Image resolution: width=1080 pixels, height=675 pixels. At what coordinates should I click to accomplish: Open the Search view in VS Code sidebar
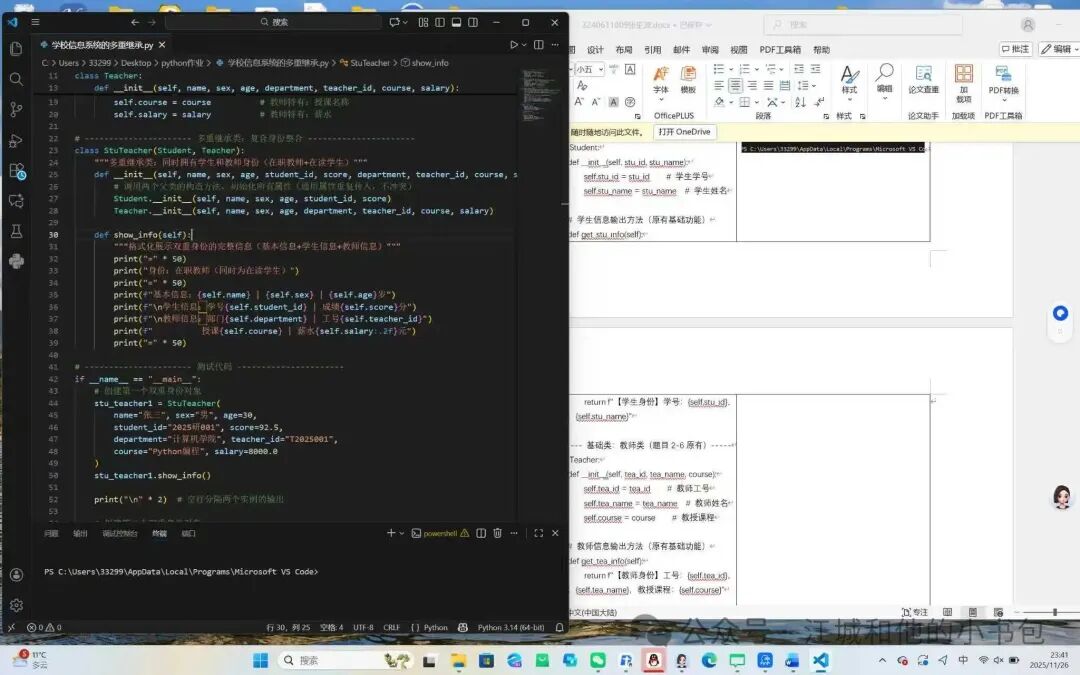(x=16, y=79)
